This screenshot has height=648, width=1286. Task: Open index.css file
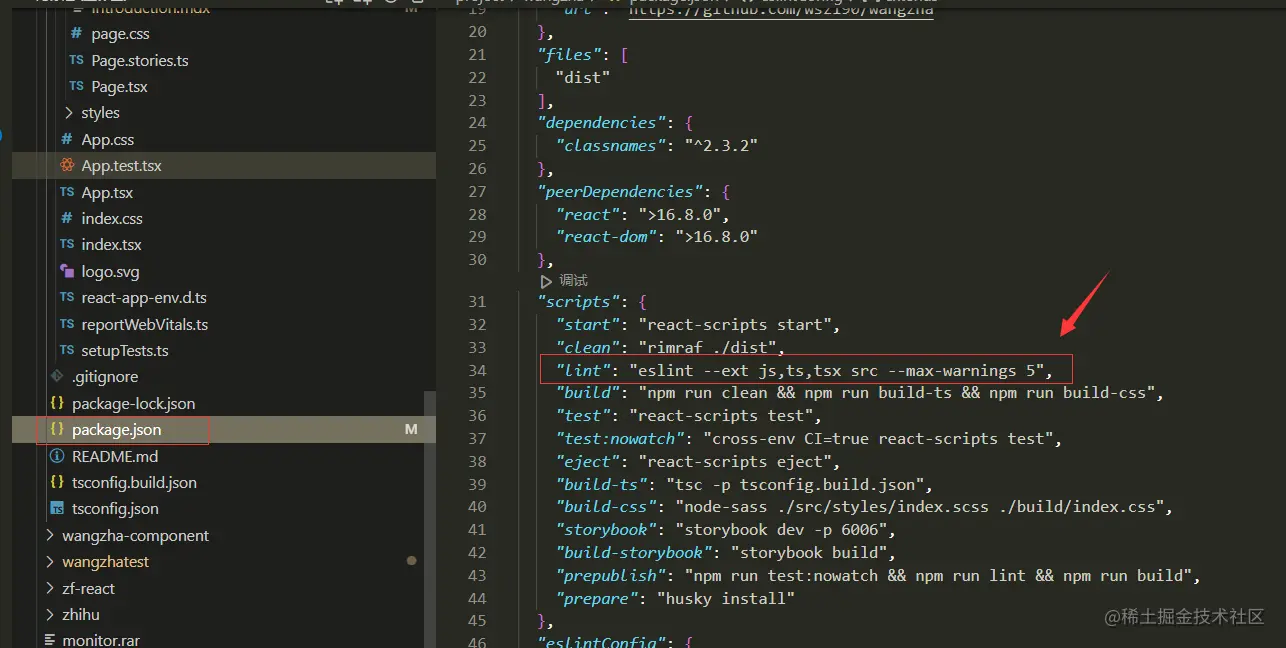point(112,218)
